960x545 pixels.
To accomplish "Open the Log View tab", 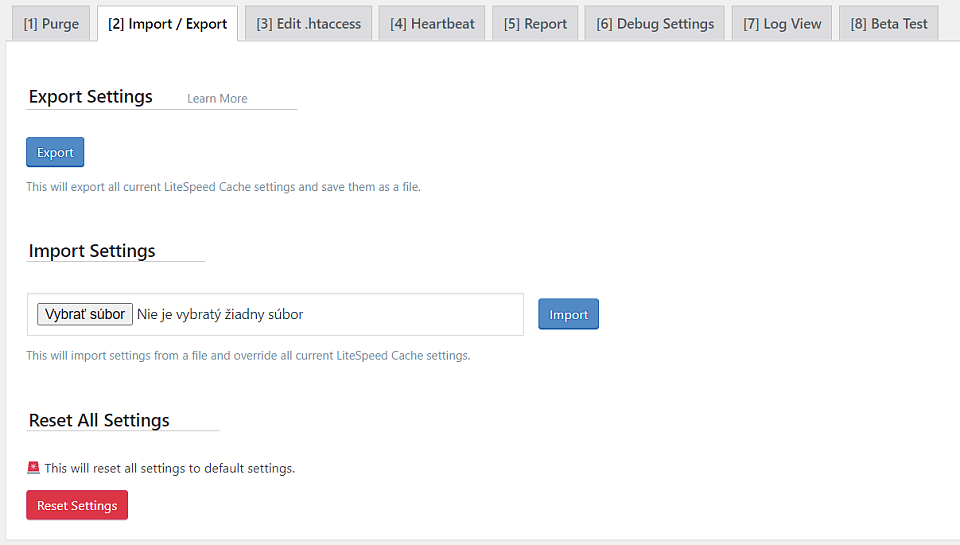I will pos(782,24).
